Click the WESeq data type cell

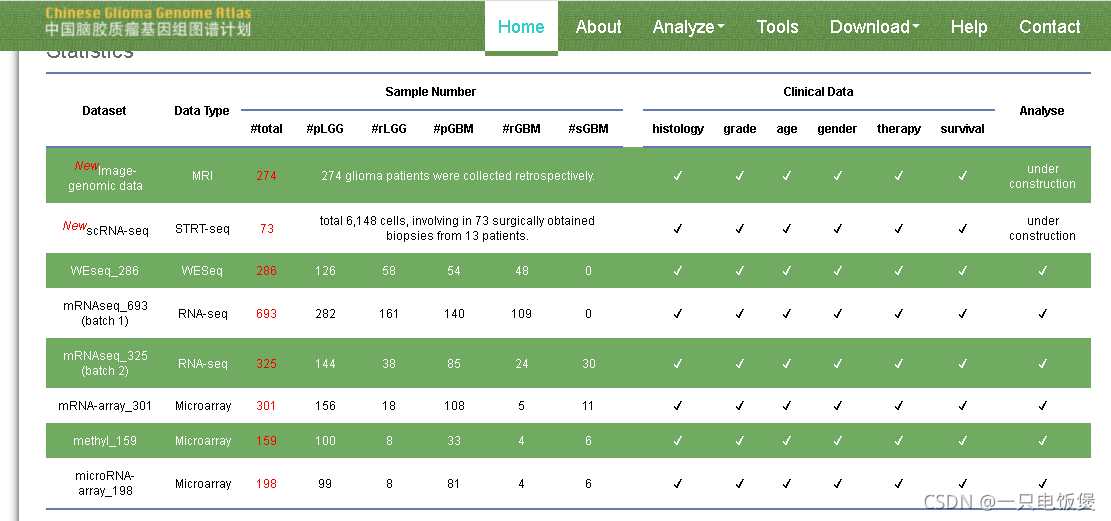(202, 271)
